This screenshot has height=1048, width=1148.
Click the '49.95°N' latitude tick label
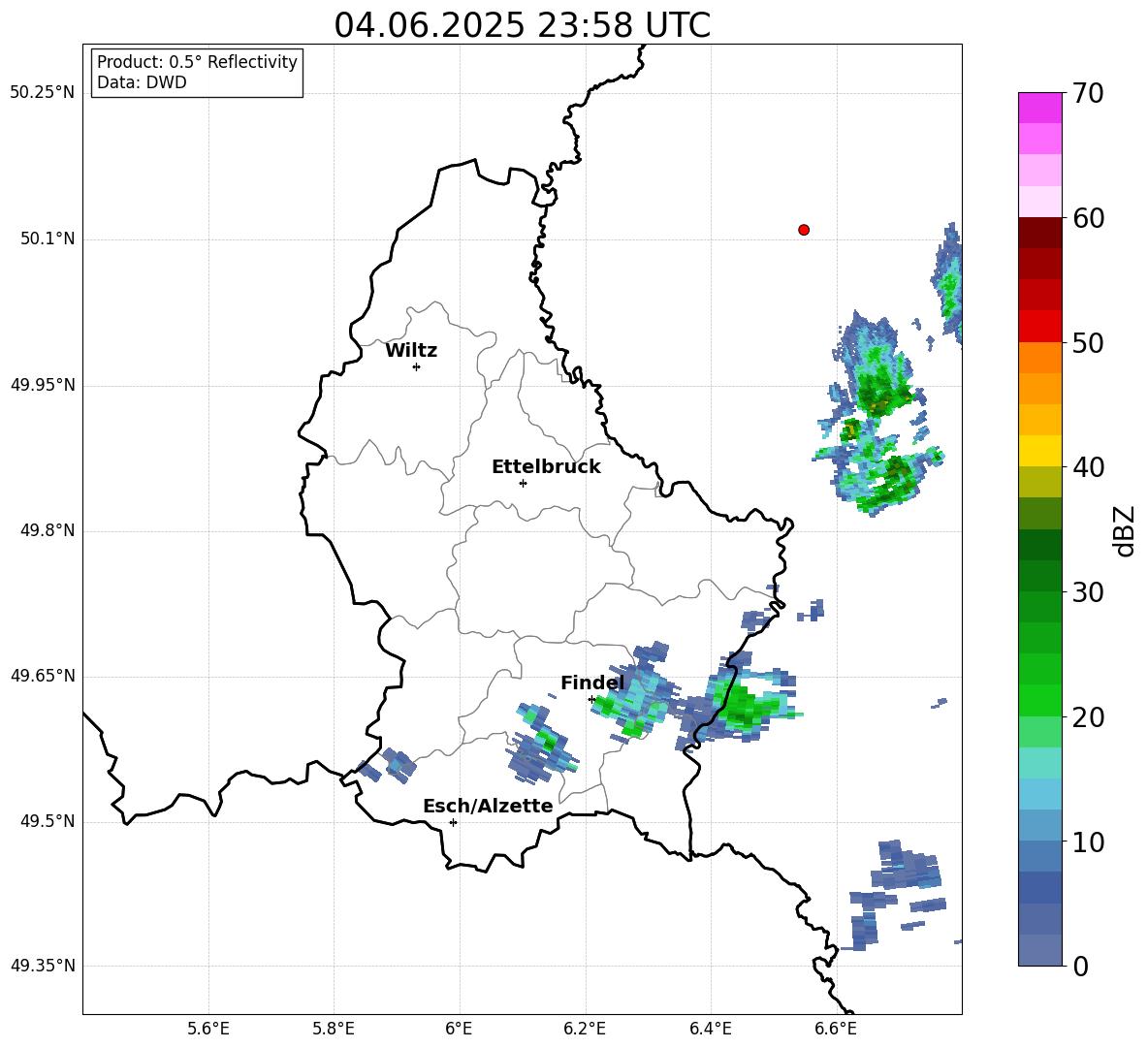point(42,384)
